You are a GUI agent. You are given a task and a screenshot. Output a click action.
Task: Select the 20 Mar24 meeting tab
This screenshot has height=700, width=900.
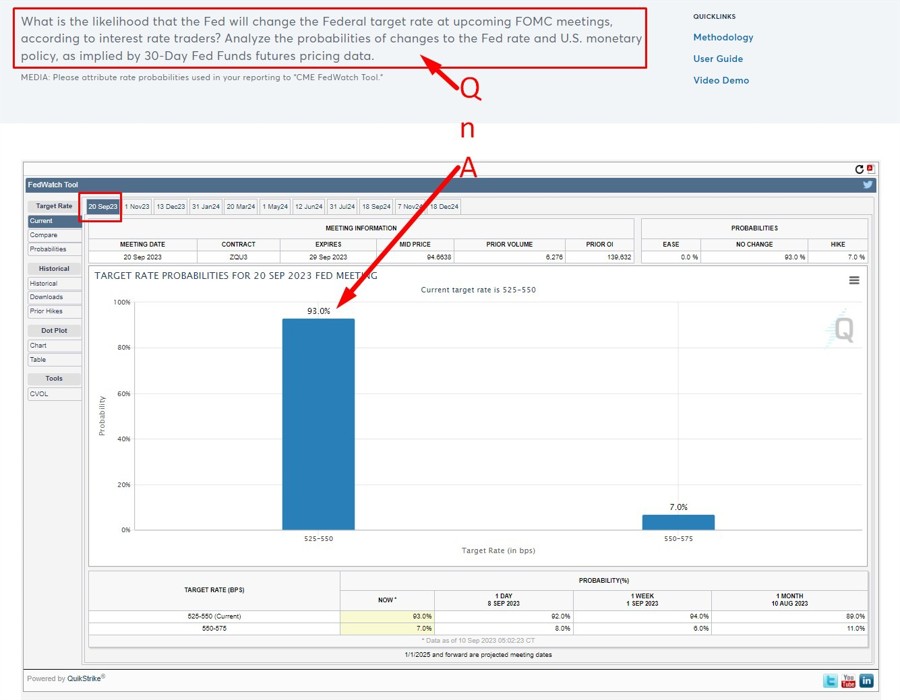[x=241, y=207]
